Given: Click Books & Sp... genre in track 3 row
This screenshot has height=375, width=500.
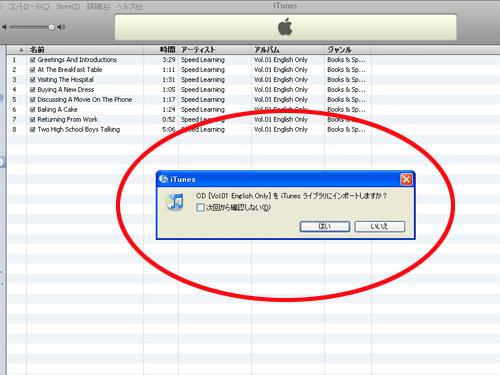Looking at the screenshot, I should pos(346,80).
